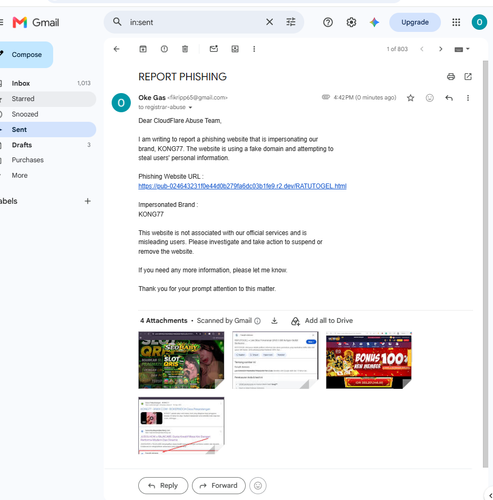Open the SLOT QRIS attachment thumbnail

tap(181, 360)
